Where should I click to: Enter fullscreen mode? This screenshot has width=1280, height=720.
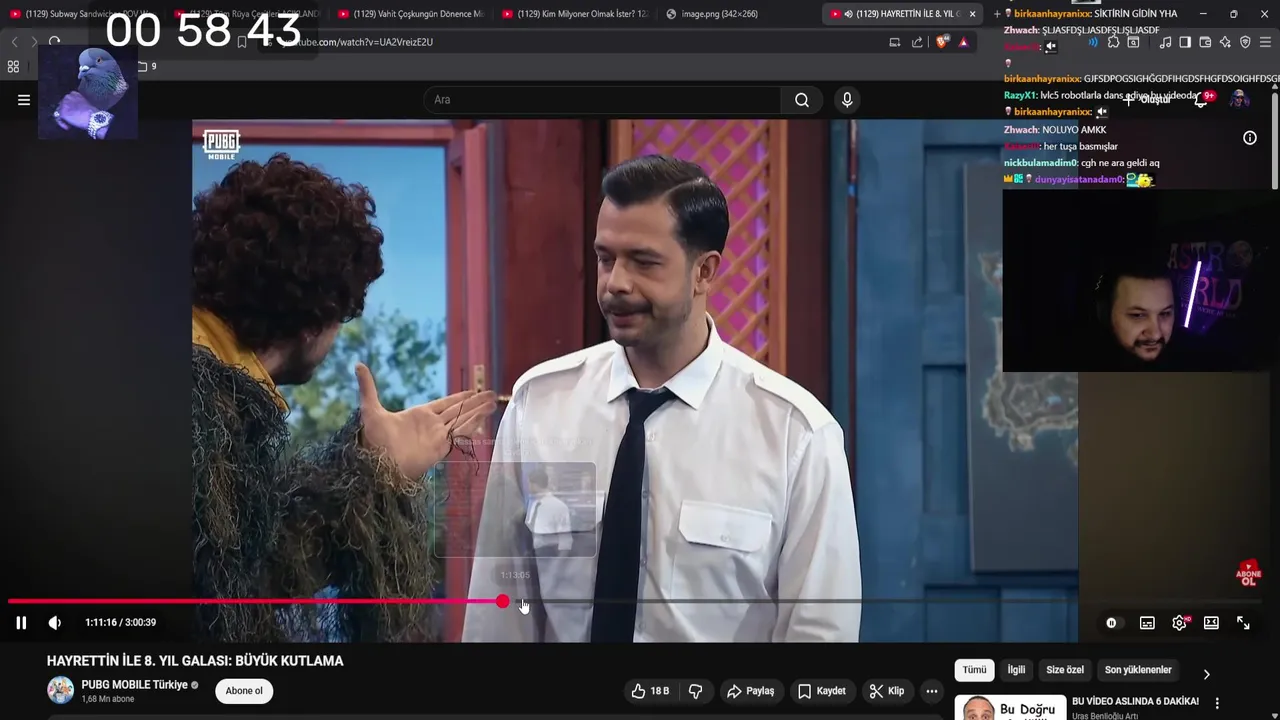pos(1243,623)
